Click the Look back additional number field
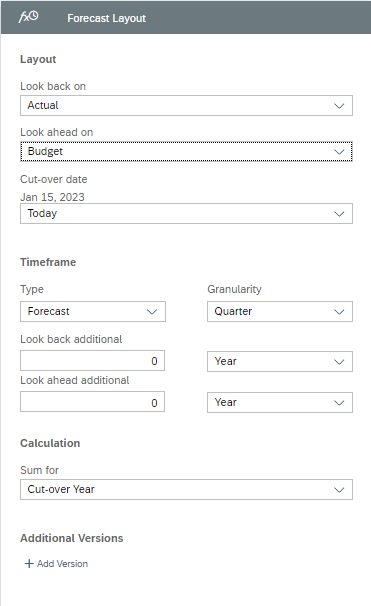Image resolution: width=371 pixels, height=606 pixels. pos(92,361)
